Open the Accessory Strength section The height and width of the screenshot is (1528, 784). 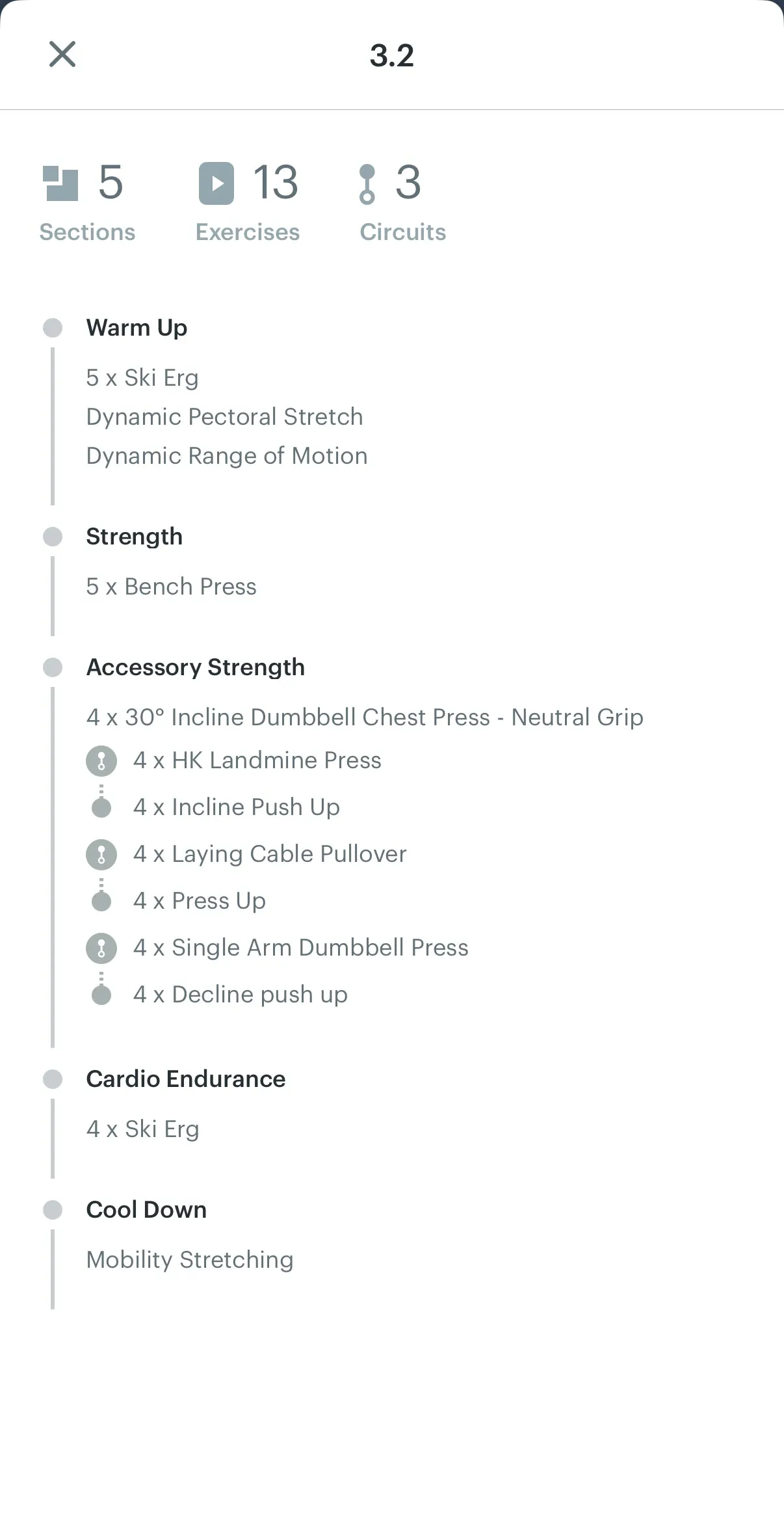click(196, 667)
